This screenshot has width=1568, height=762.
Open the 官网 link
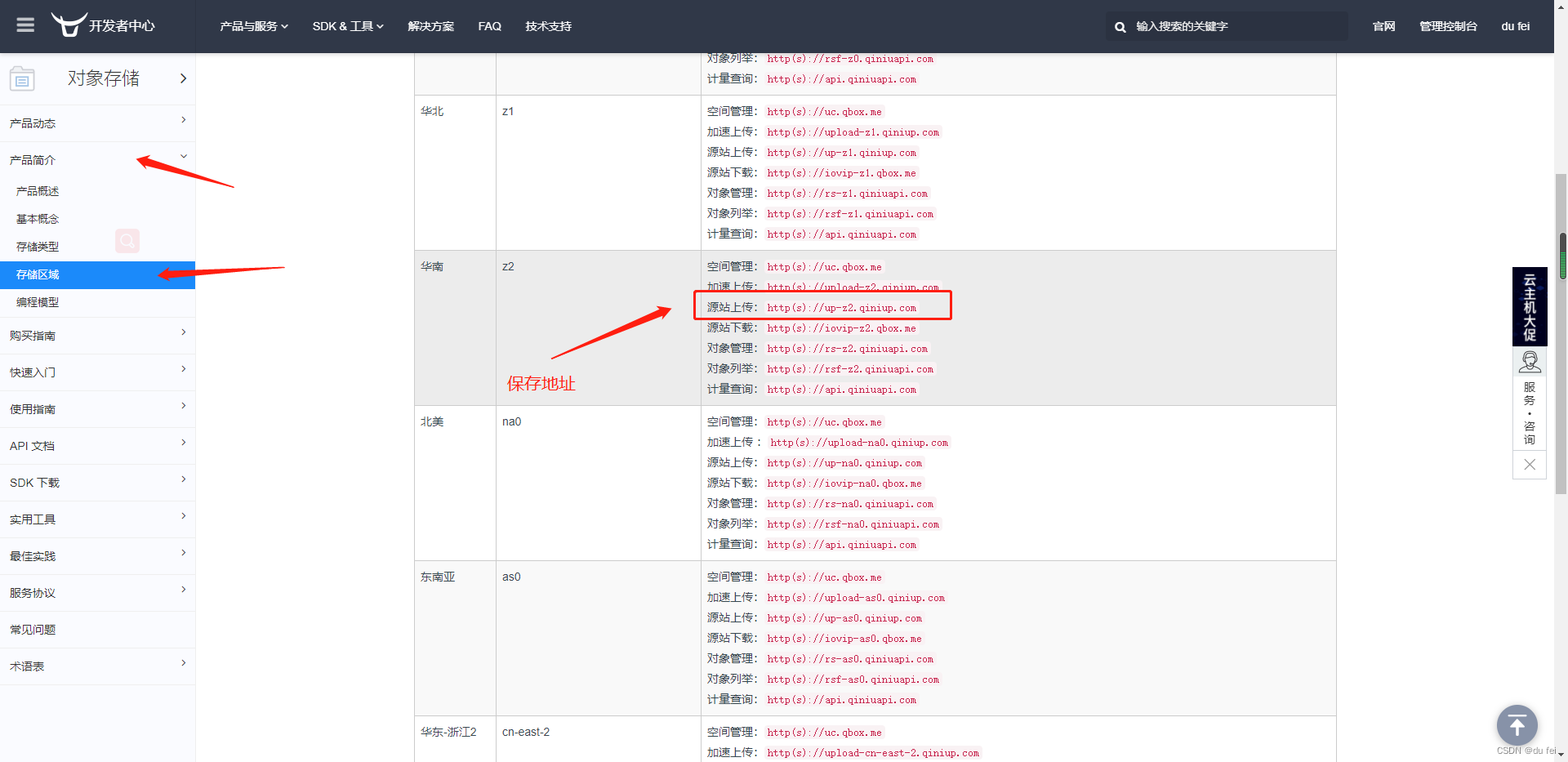coord(1384,26)
